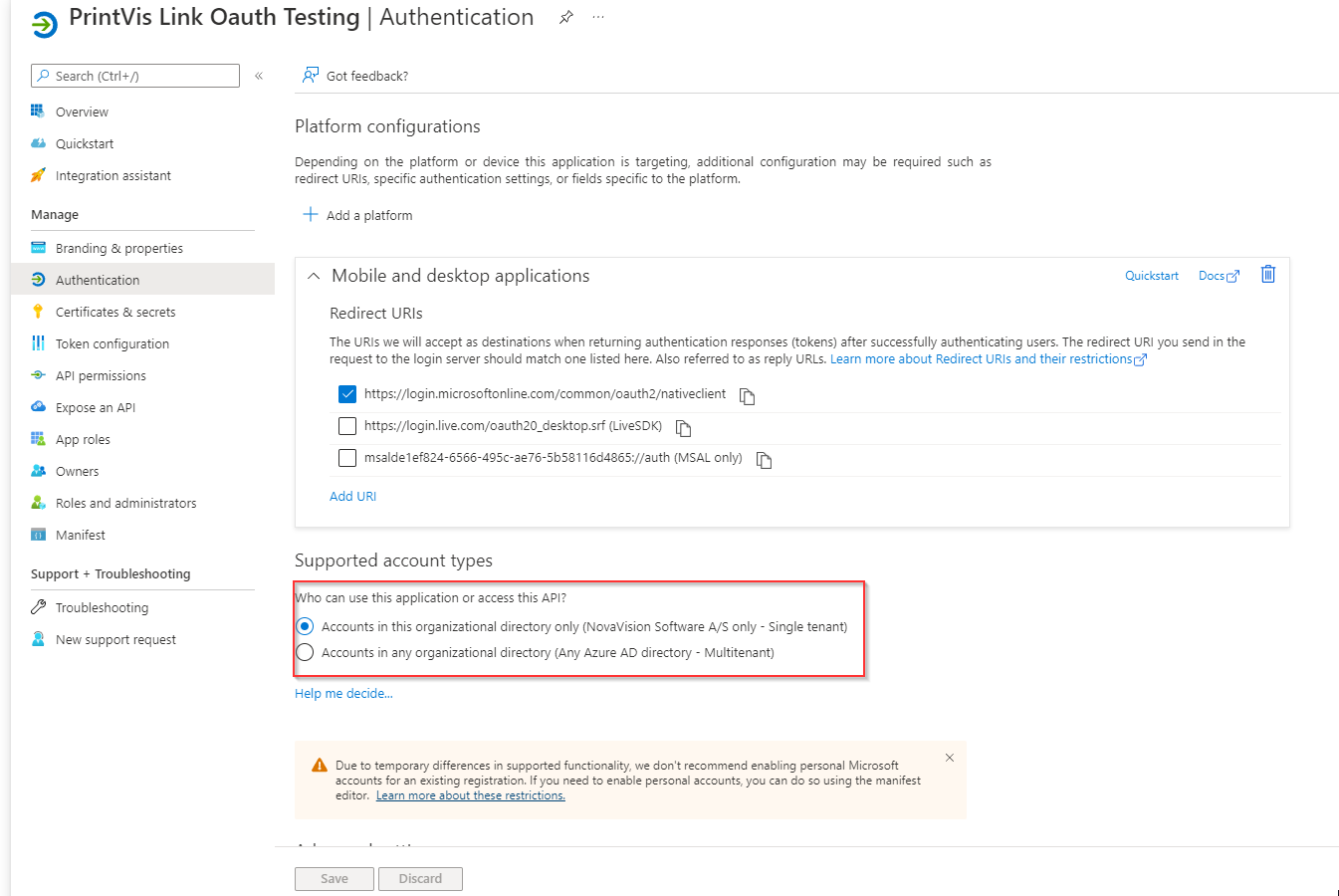
Task: Uncheck the nativeclient redirect URI checkbox
Action: [347, 394]
